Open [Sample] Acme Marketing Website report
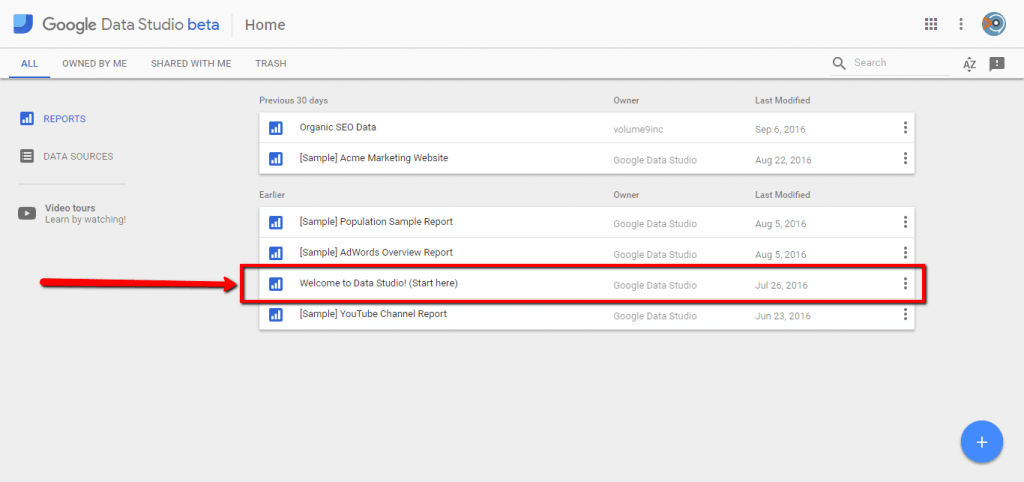 [374, 158]
